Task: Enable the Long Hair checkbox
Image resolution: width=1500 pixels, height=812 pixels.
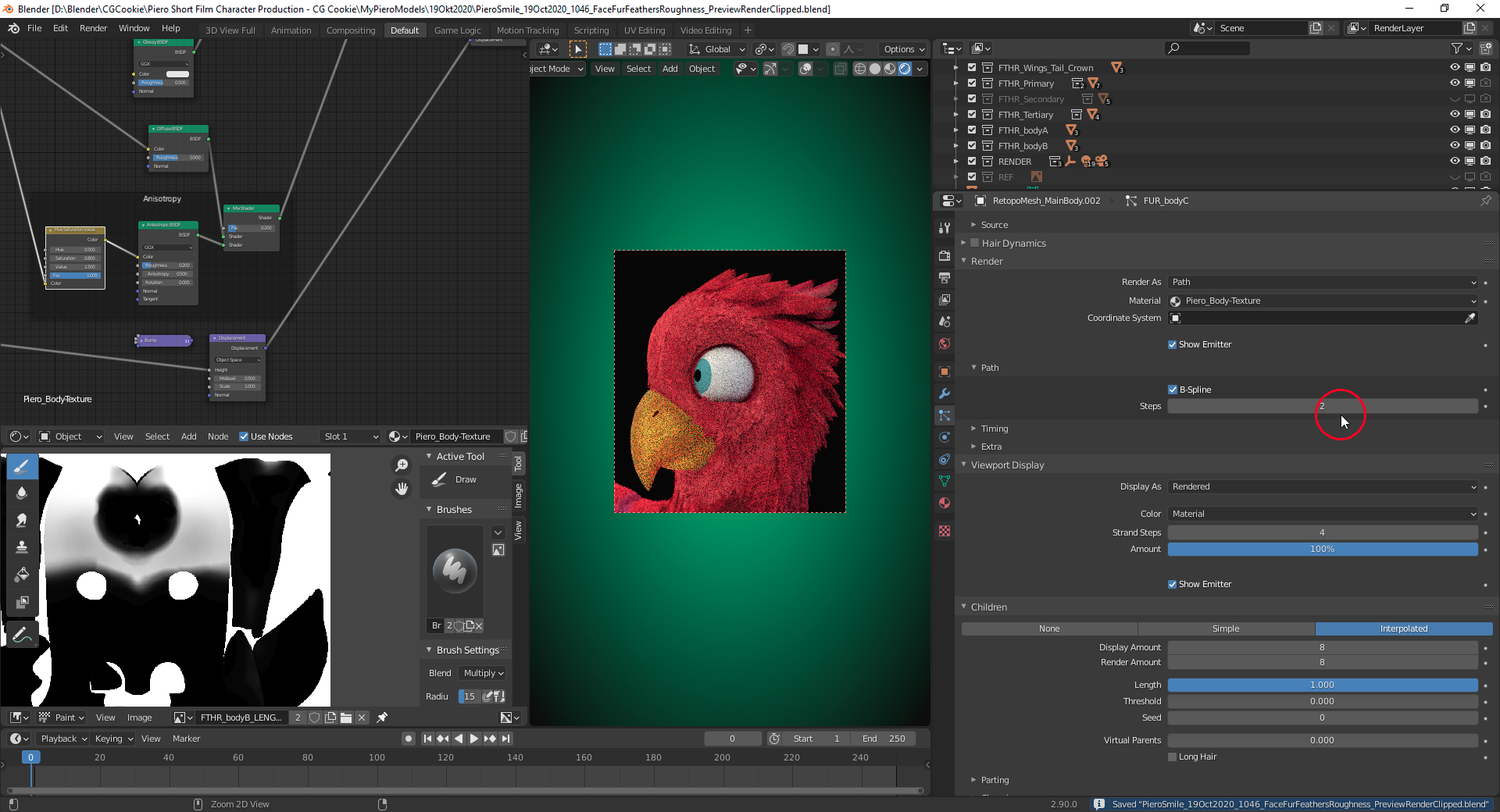Action: point(1172,757)
